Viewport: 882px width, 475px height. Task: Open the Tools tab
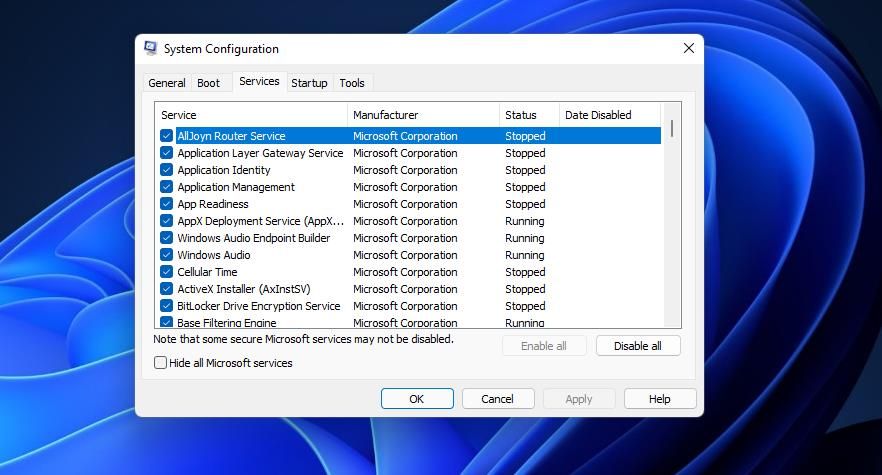click(352, 83)
